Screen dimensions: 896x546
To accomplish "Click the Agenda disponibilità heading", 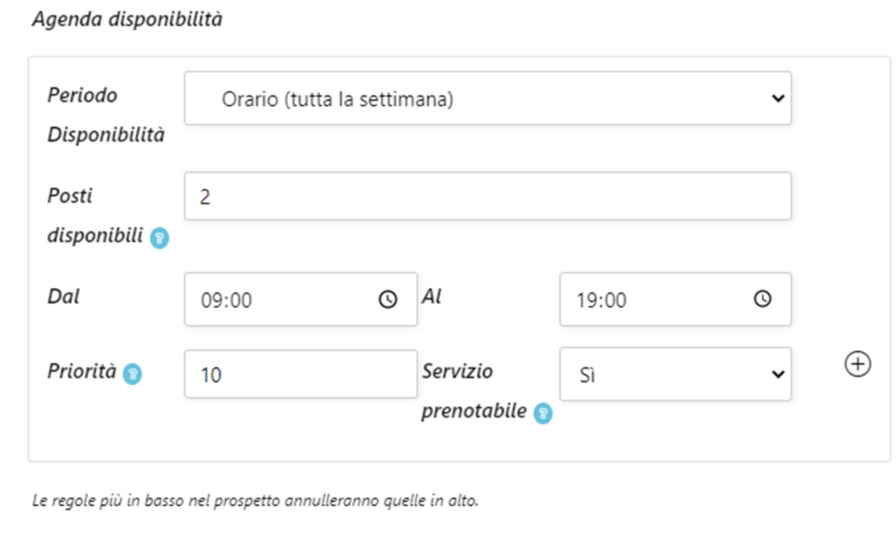I will 127,20.
